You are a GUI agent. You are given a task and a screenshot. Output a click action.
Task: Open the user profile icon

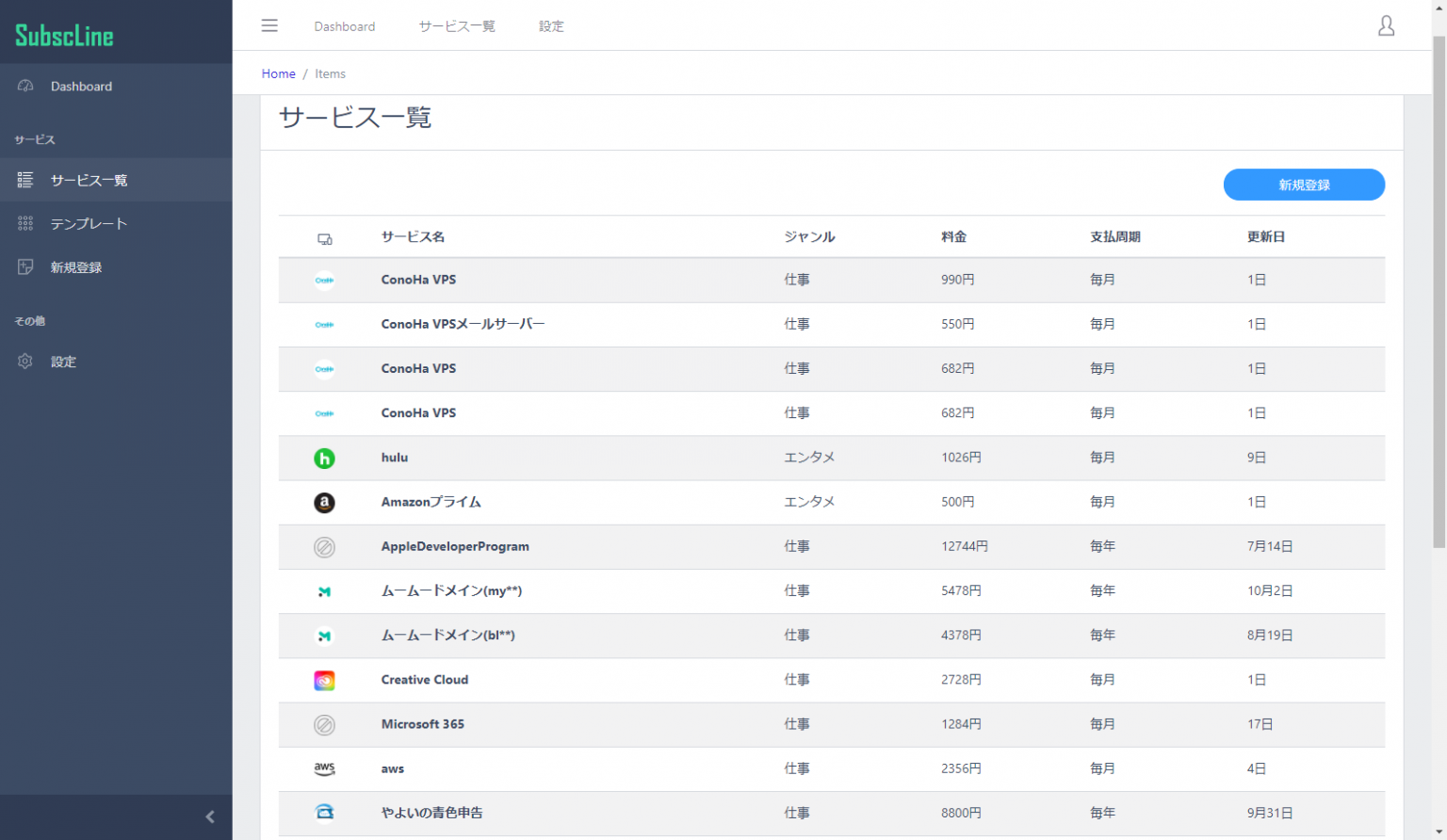[x=1386, y=25]
